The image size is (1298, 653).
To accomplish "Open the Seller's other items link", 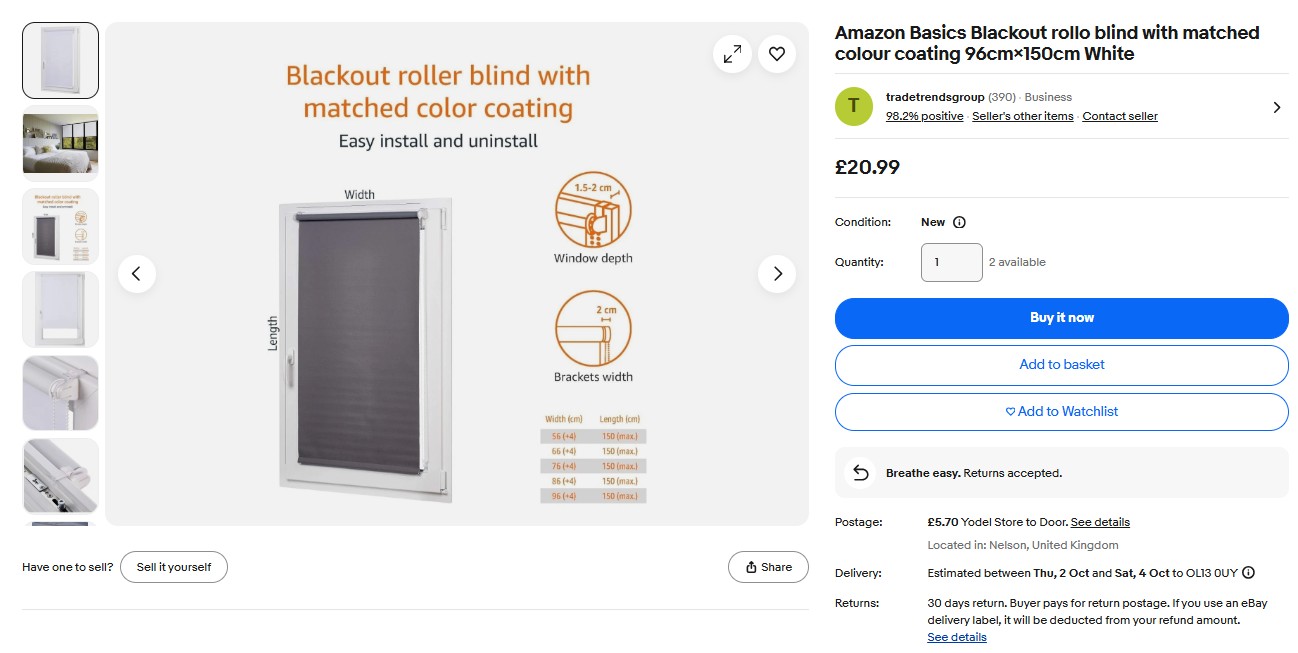I will (1022, 116).
